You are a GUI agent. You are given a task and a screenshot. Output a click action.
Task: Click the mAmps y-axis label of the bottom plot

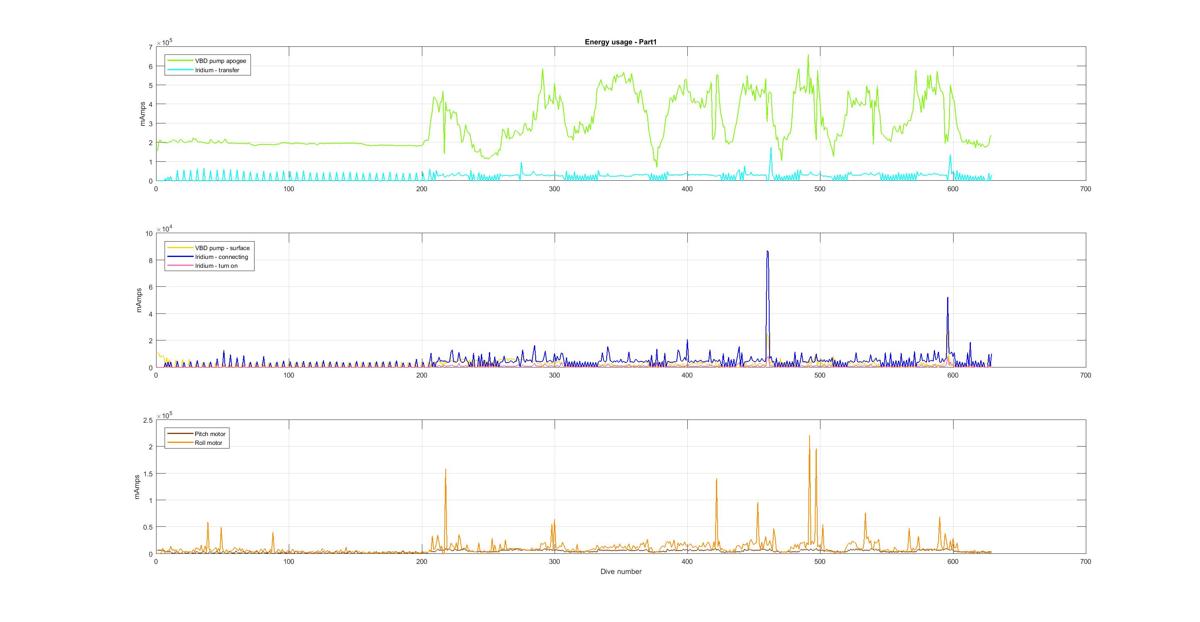(137, 487)
